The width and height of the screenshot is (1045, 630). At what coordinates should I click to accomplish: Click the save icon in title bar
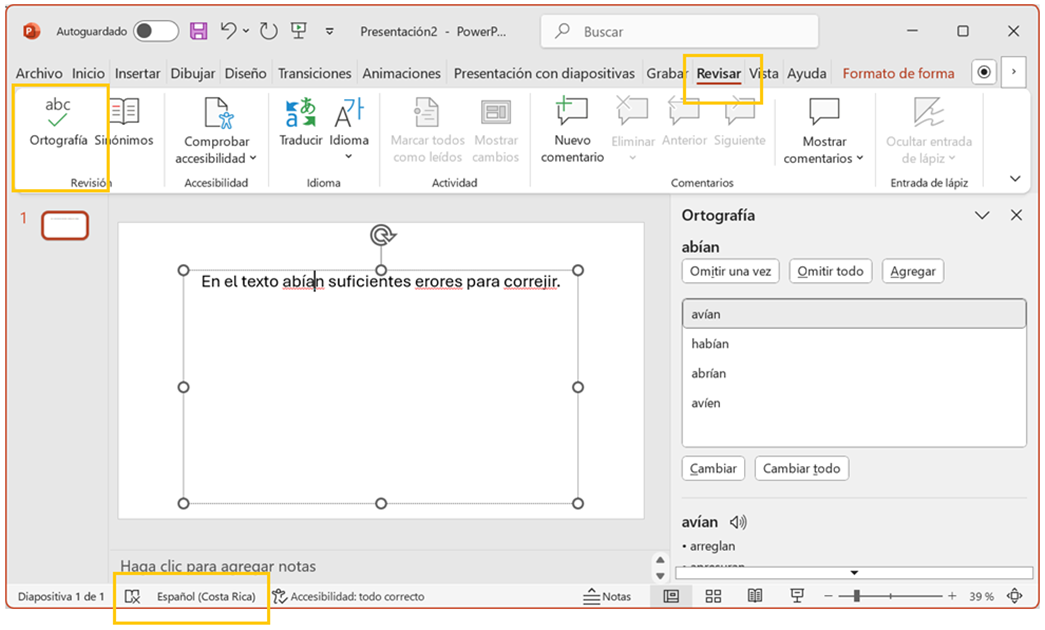pos(199,31)
